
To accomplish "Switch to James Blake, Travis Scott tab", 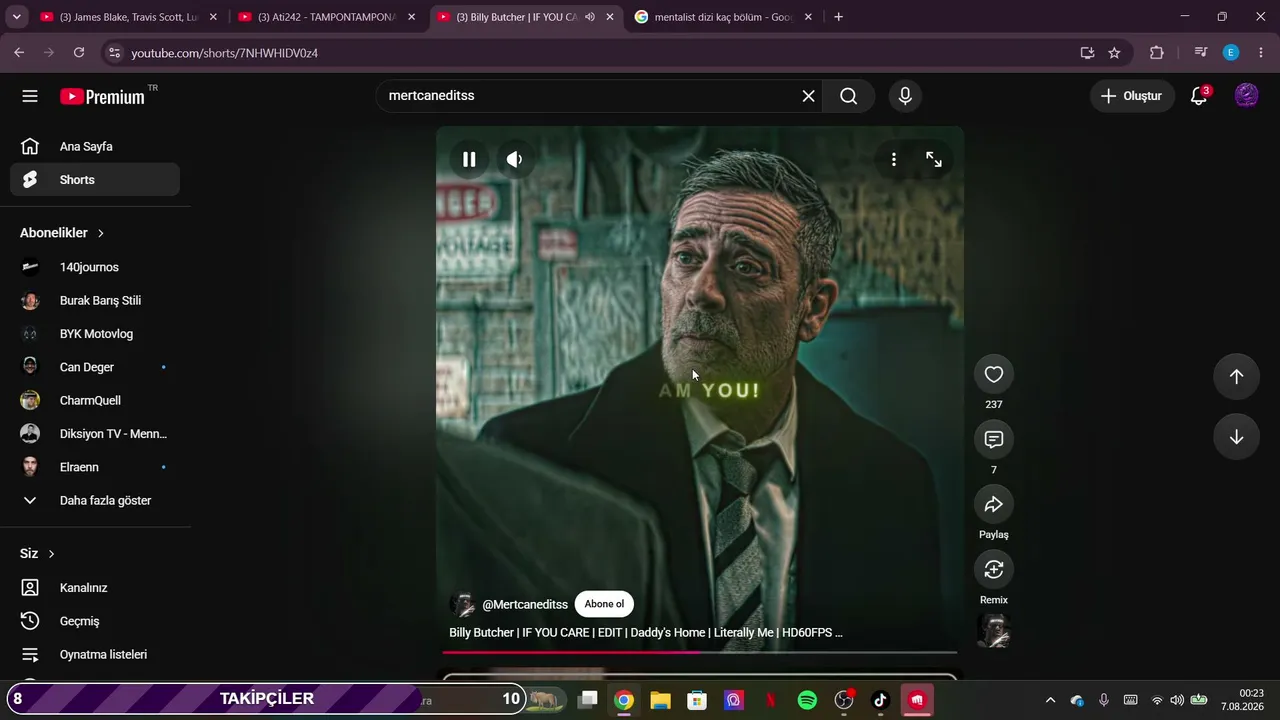I will [x=128, y=17].
